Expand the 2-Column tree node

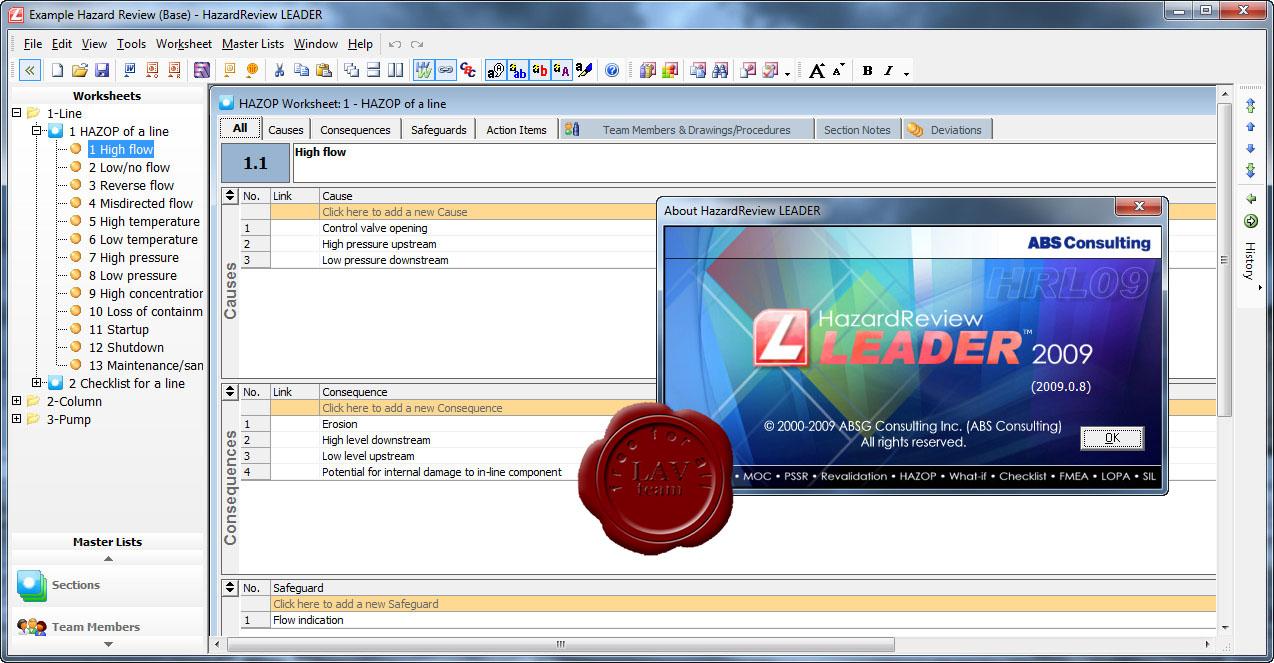click(x=17, y=401)
